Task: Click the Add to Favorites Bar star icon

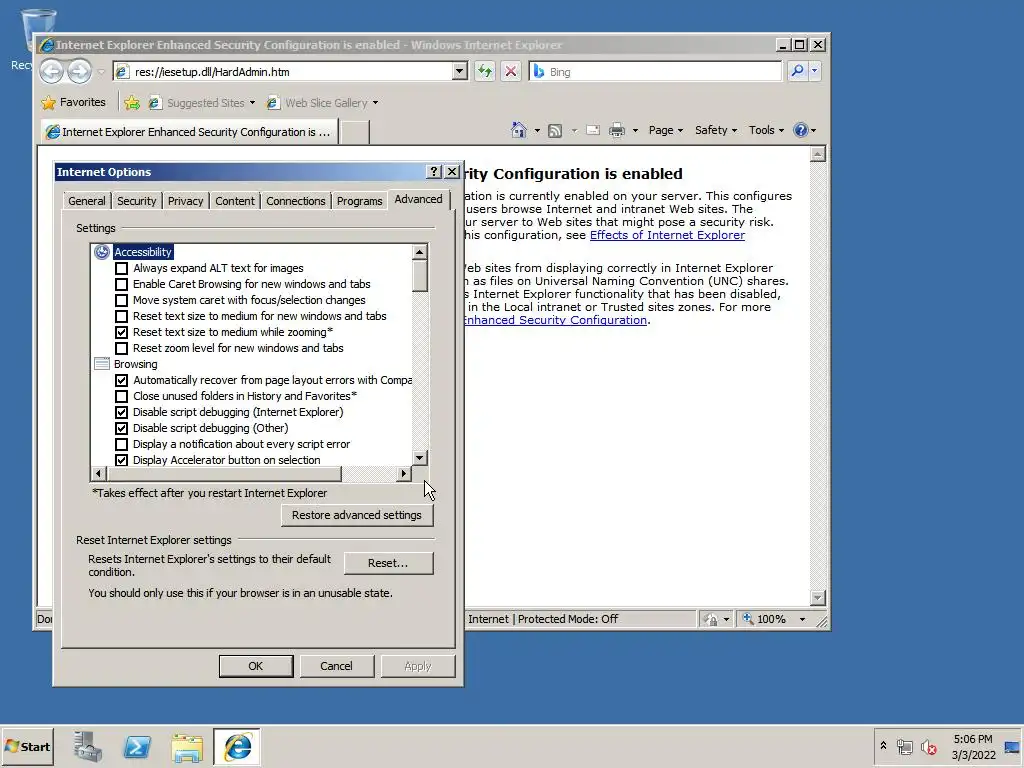Action: click(x=132, y=103)
